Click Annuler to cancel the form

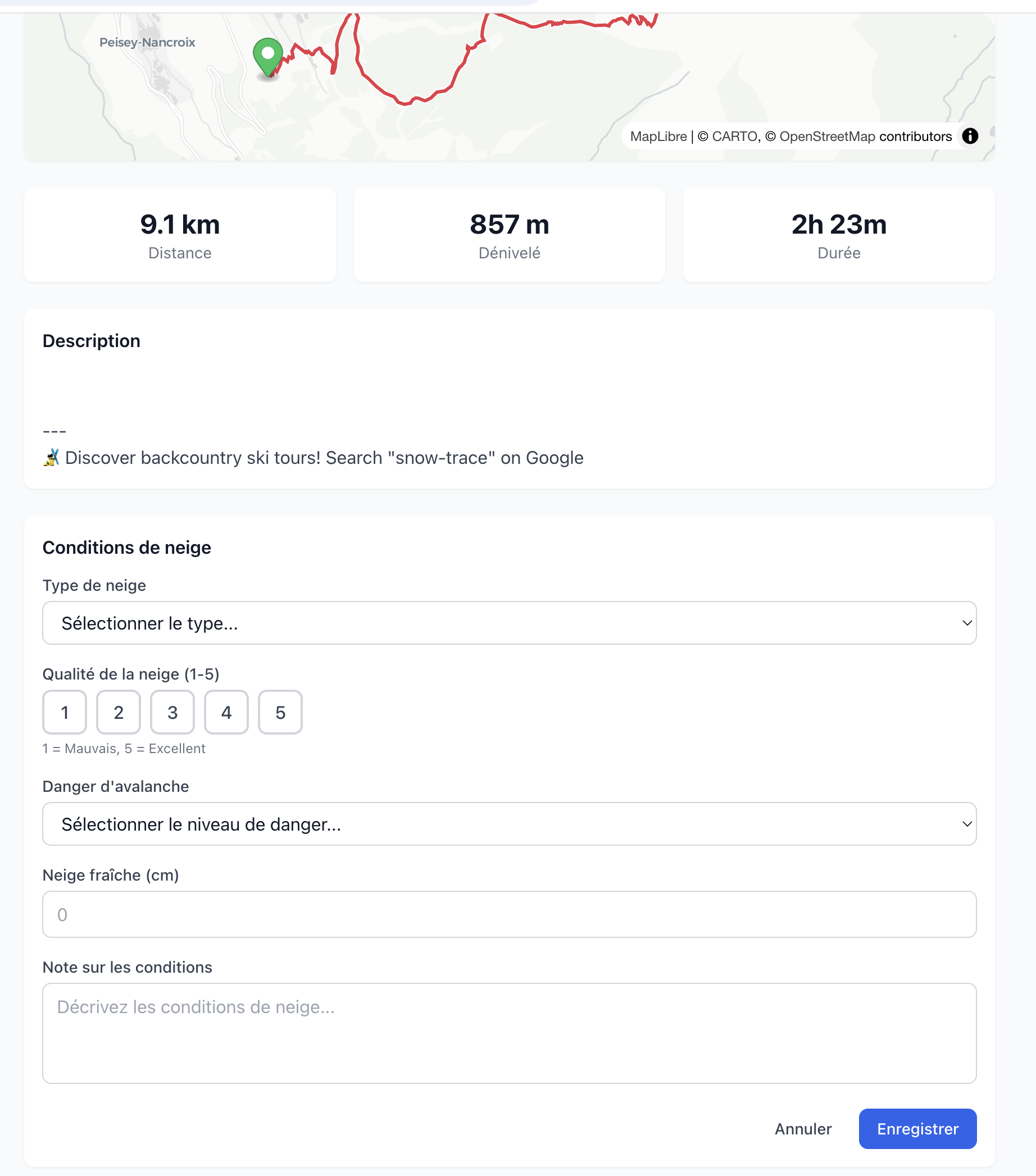click(x=803, y=1129)
